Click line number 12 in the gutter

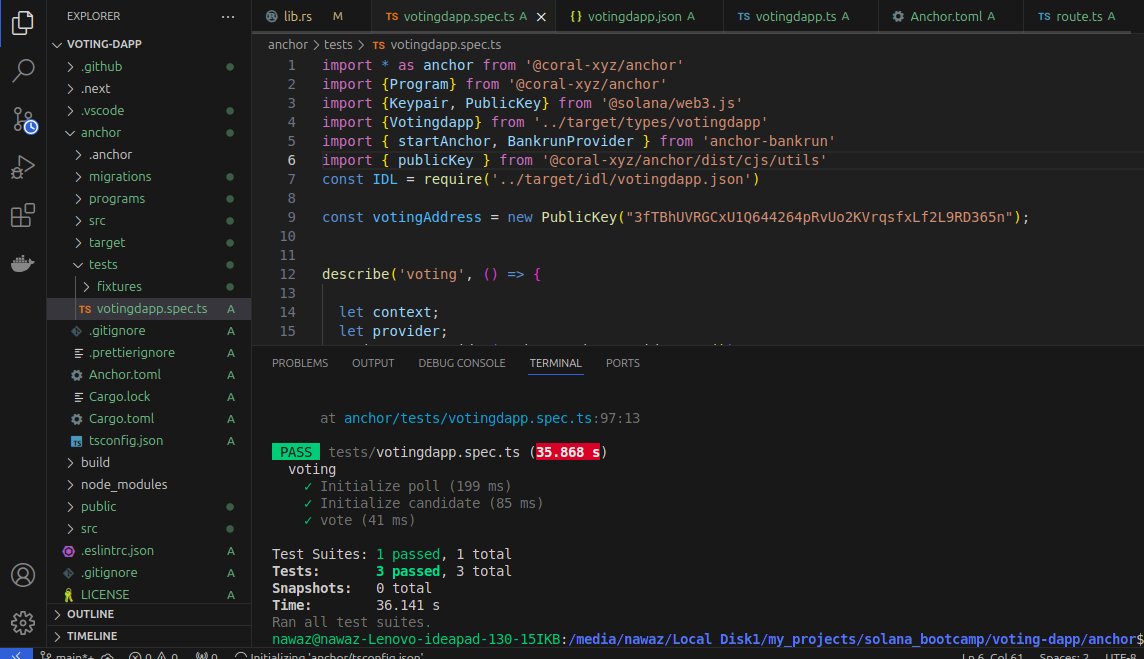tap(288, 274)
